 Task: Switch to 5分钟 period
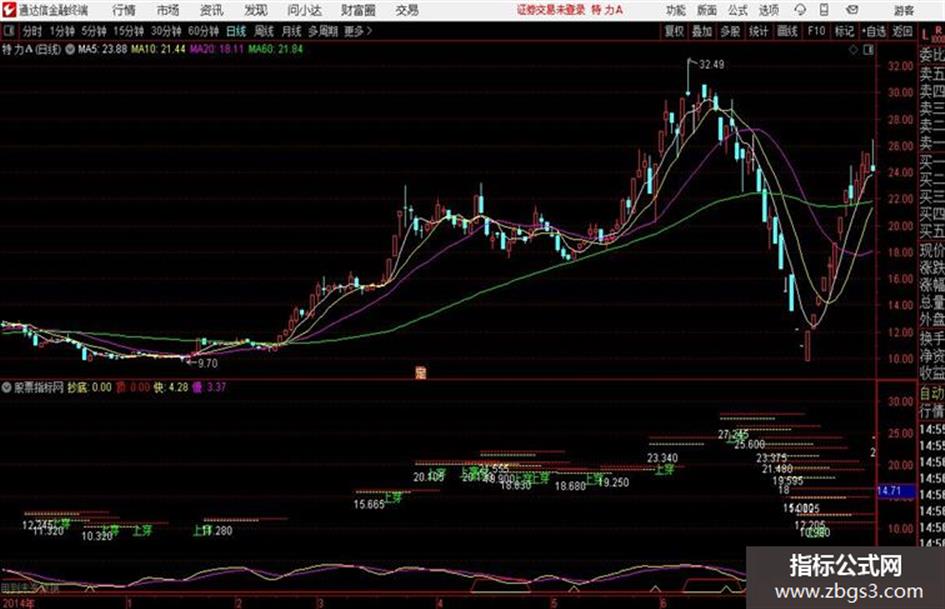tap(93, 31)
